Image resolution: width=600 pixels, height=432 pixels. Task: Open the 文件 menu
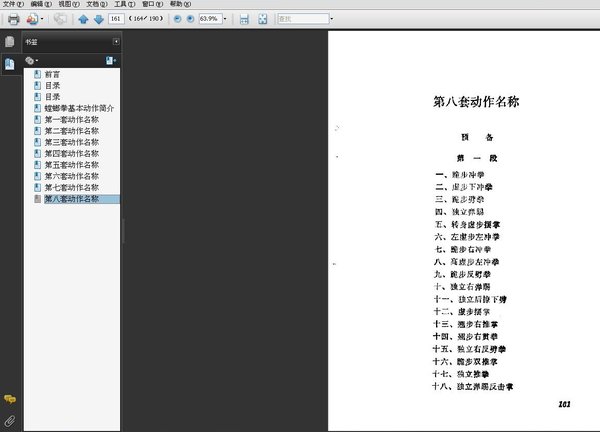13,4
